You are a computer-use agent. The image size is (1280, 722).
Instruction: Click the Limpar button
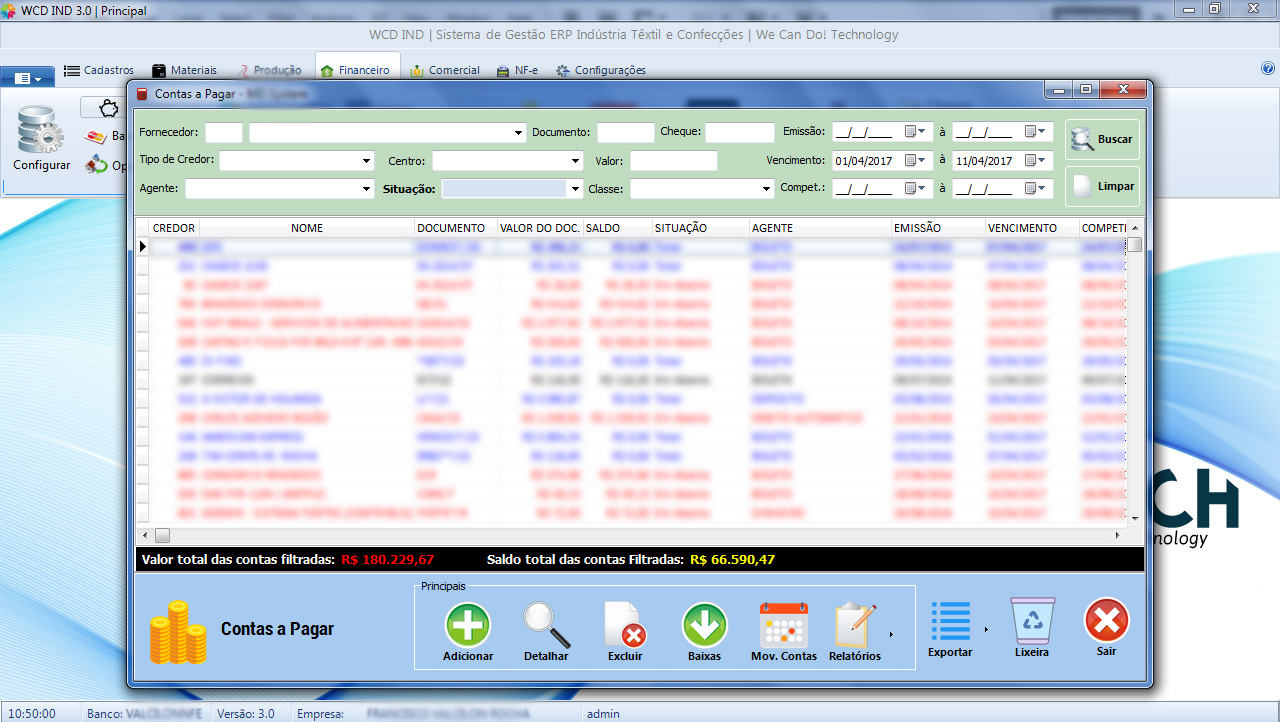(1102, 187)
